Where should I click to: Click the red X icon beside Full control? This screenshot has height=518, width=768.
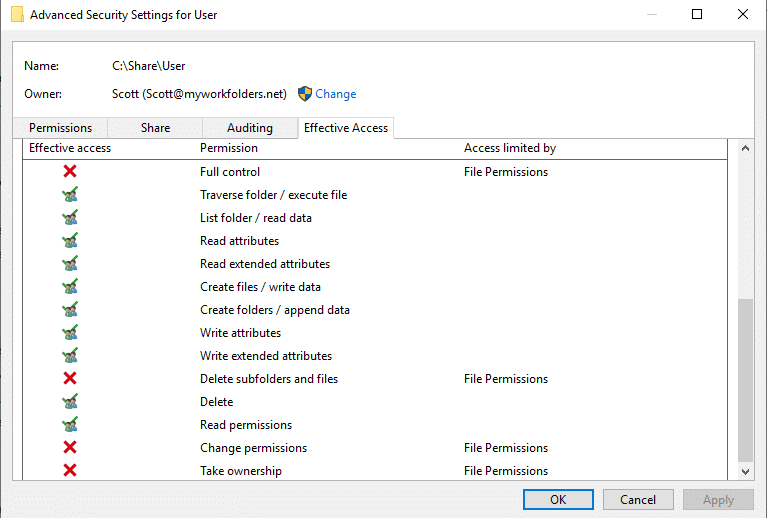(70, 172)
